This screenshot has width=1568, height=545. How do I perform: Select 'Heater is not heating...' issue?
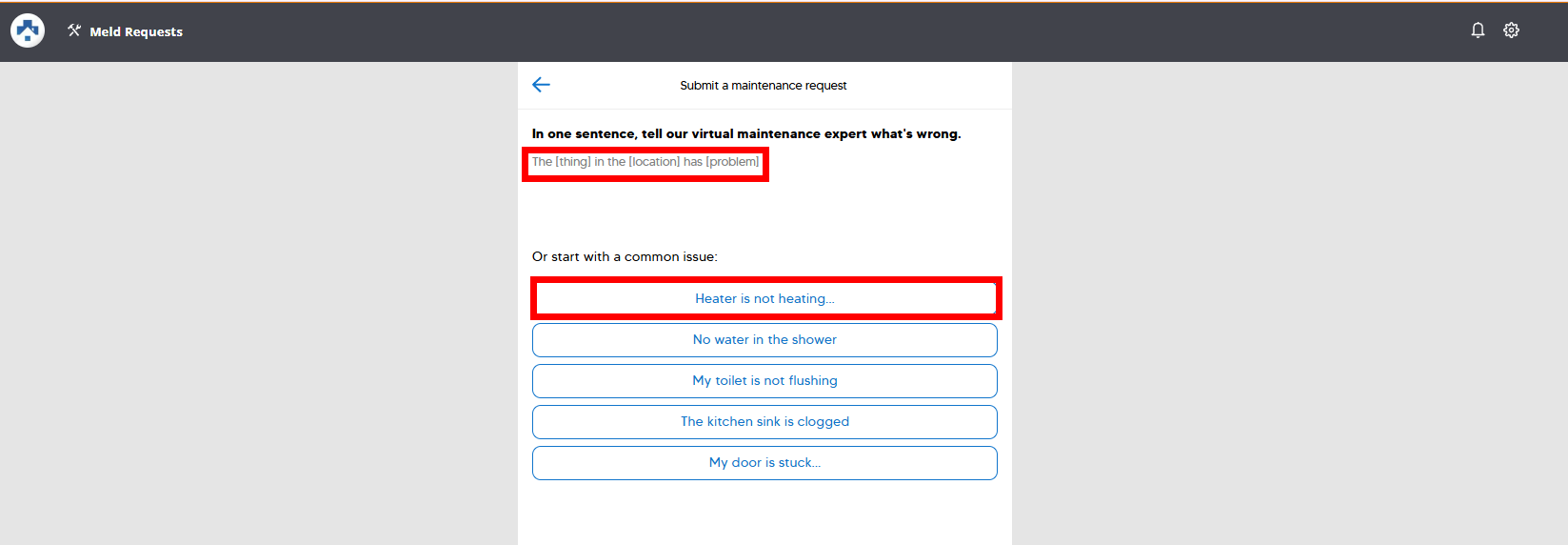point(764,298)
